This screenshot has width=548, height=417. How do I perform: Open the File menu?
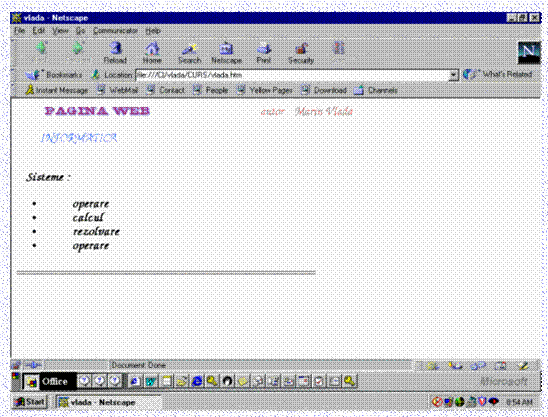click(20, 31)
